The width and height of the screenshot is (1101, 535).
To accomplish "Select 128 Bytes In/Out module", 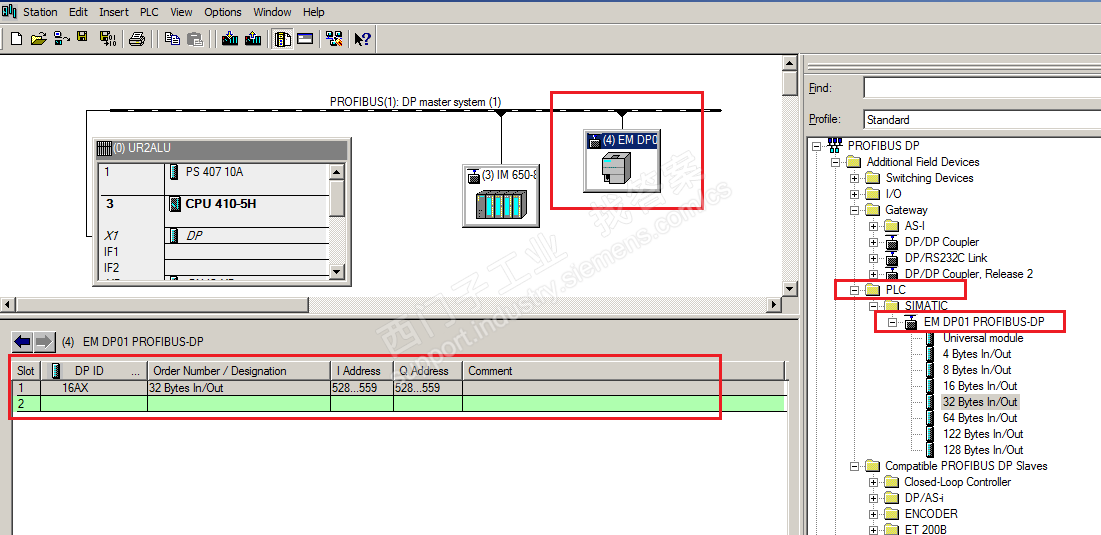I will [x=983, y=450].
